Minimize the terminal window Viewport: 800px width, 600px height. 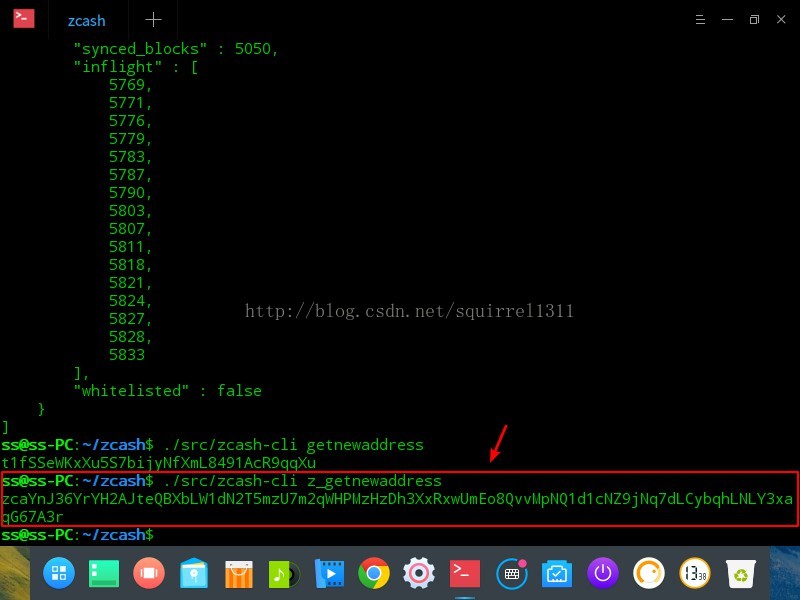tap(728, 19)
